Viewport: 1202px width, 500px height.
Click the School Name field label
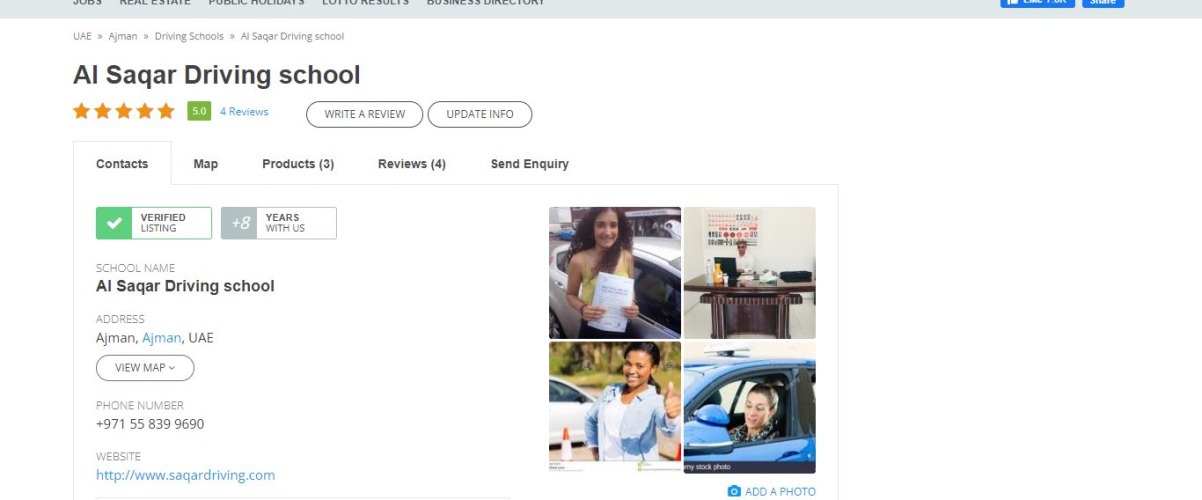pyautogui.click(x=135, y=268)
